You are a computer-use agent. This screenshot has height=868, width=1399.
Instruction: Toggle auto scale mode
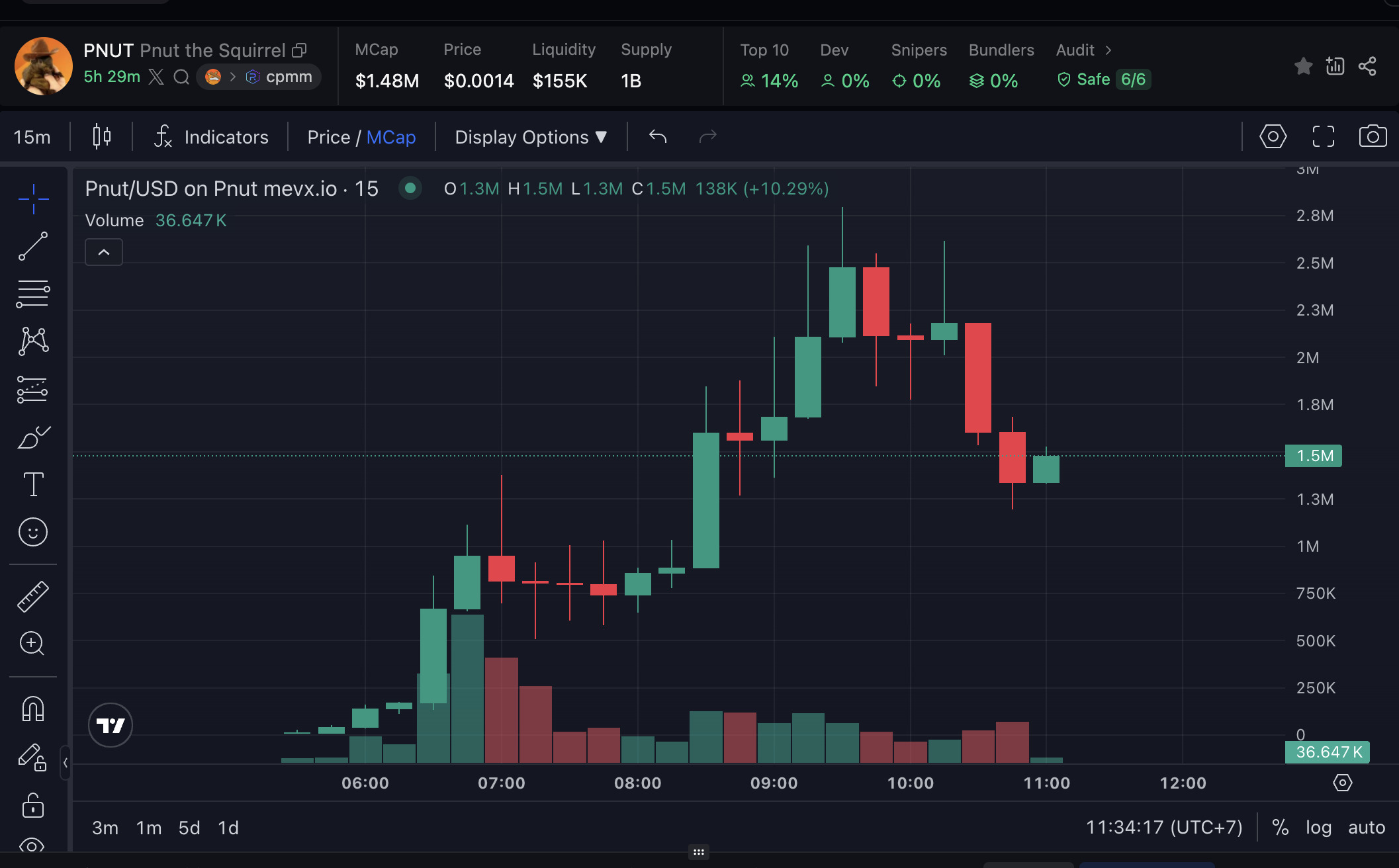coord(1367,827)
